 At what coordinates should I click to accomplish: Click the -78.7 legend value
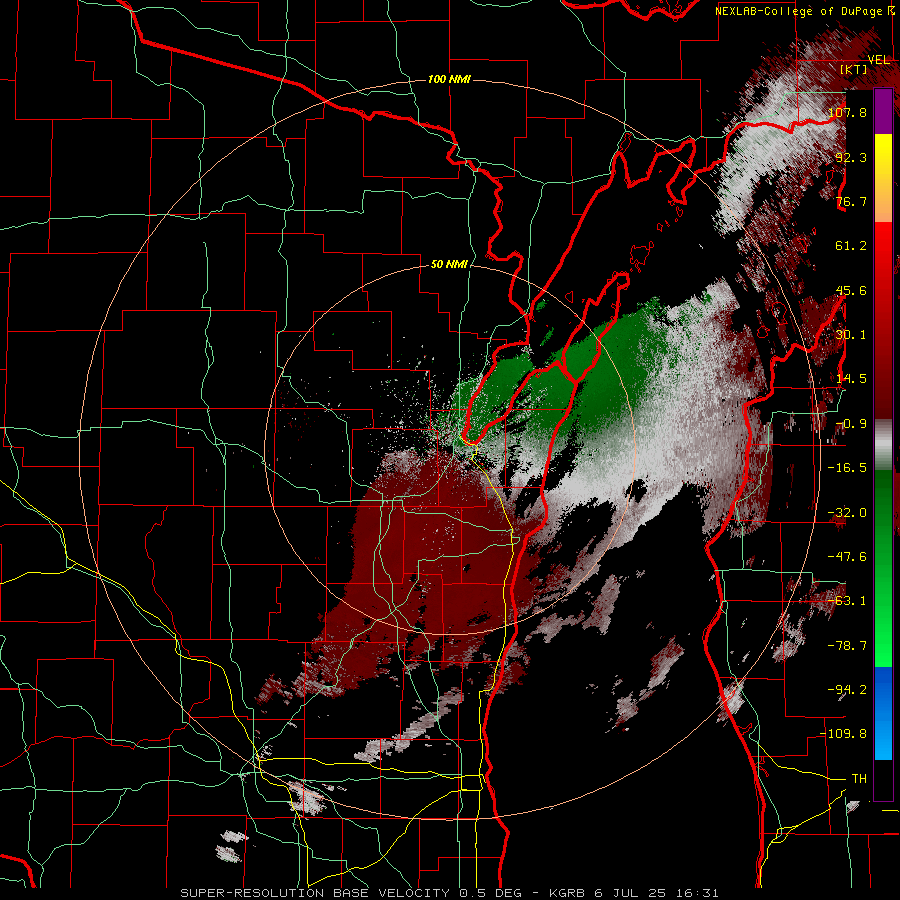coord(847,646)
